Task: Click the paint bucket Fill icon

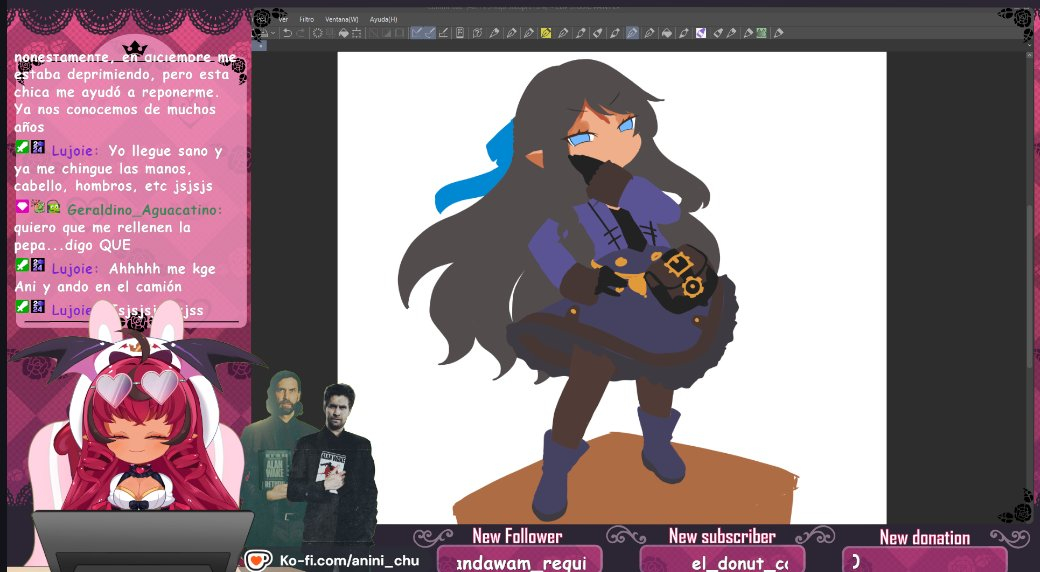Action: 343,33
